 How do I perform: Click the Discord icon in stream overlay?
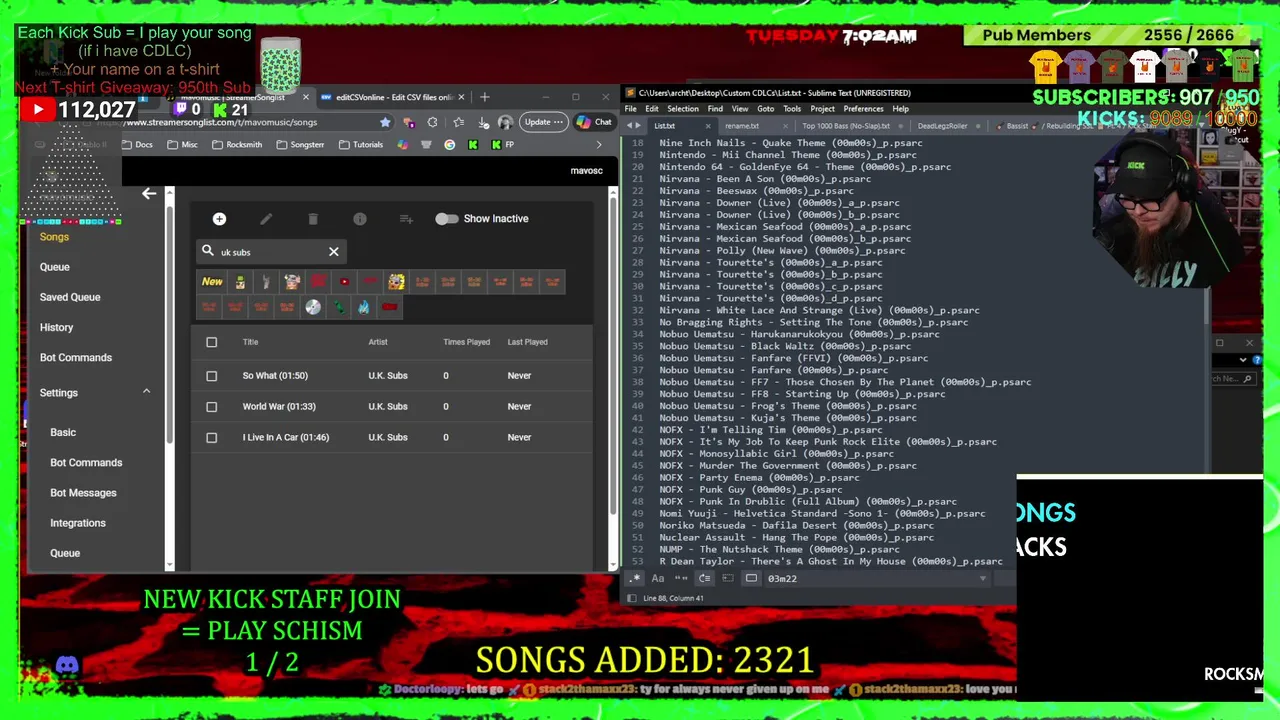pyautogui.click(x=67, y=665)
